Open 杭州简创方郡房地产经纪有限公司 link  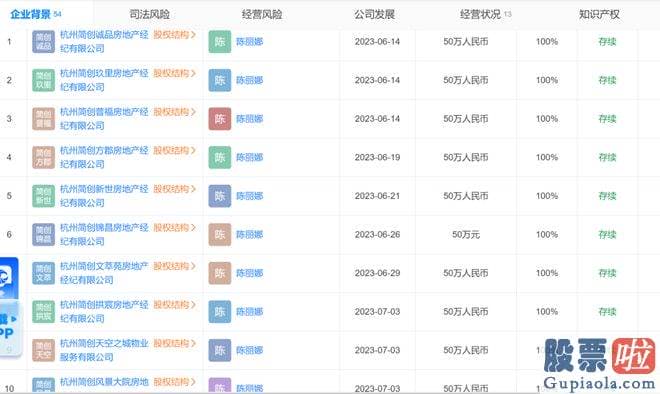[x=104, y=157]
